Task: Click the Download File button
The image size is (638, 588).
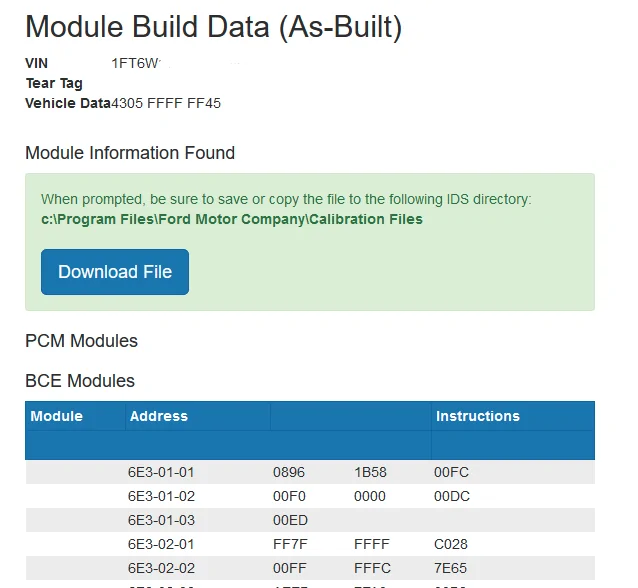Action: coord(115,272)
